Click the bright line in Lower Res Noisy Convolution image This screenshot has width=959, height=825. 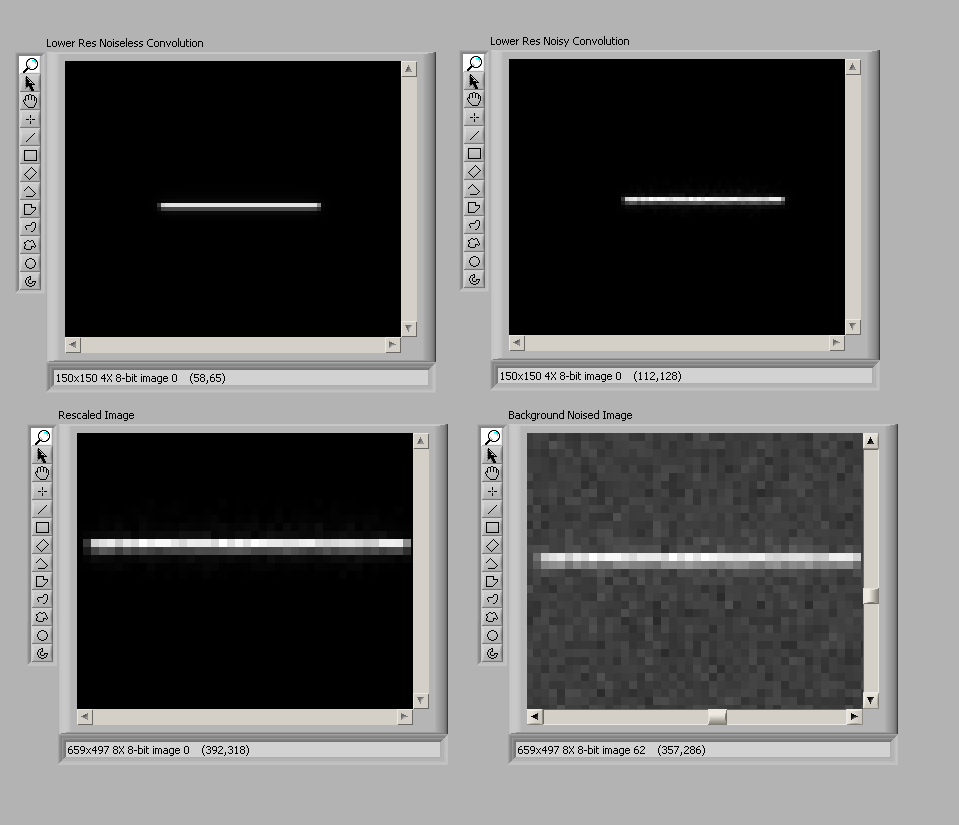coord(703,200)
